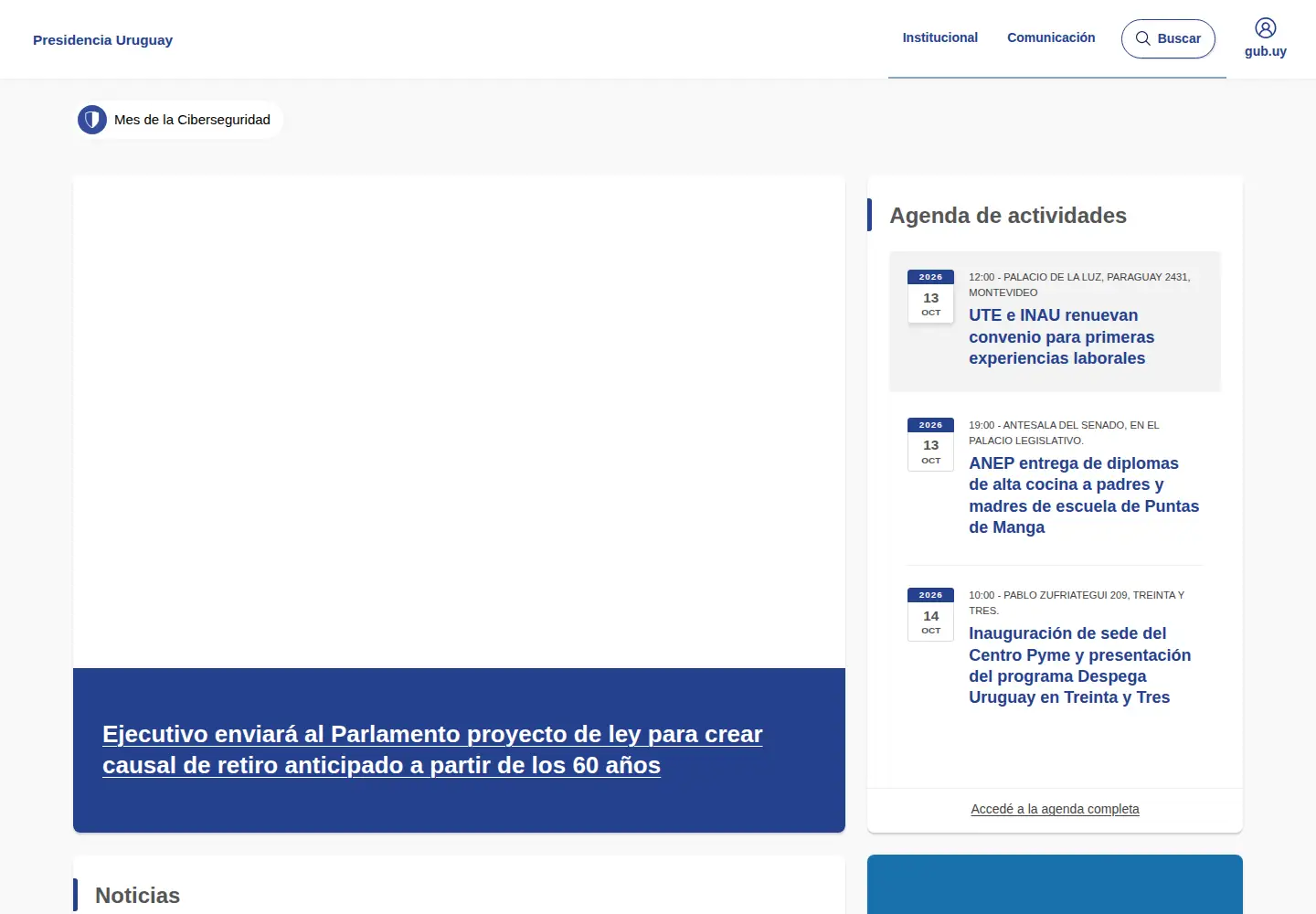Open the Presidencia Uruguay home link

tap(102, 40)
